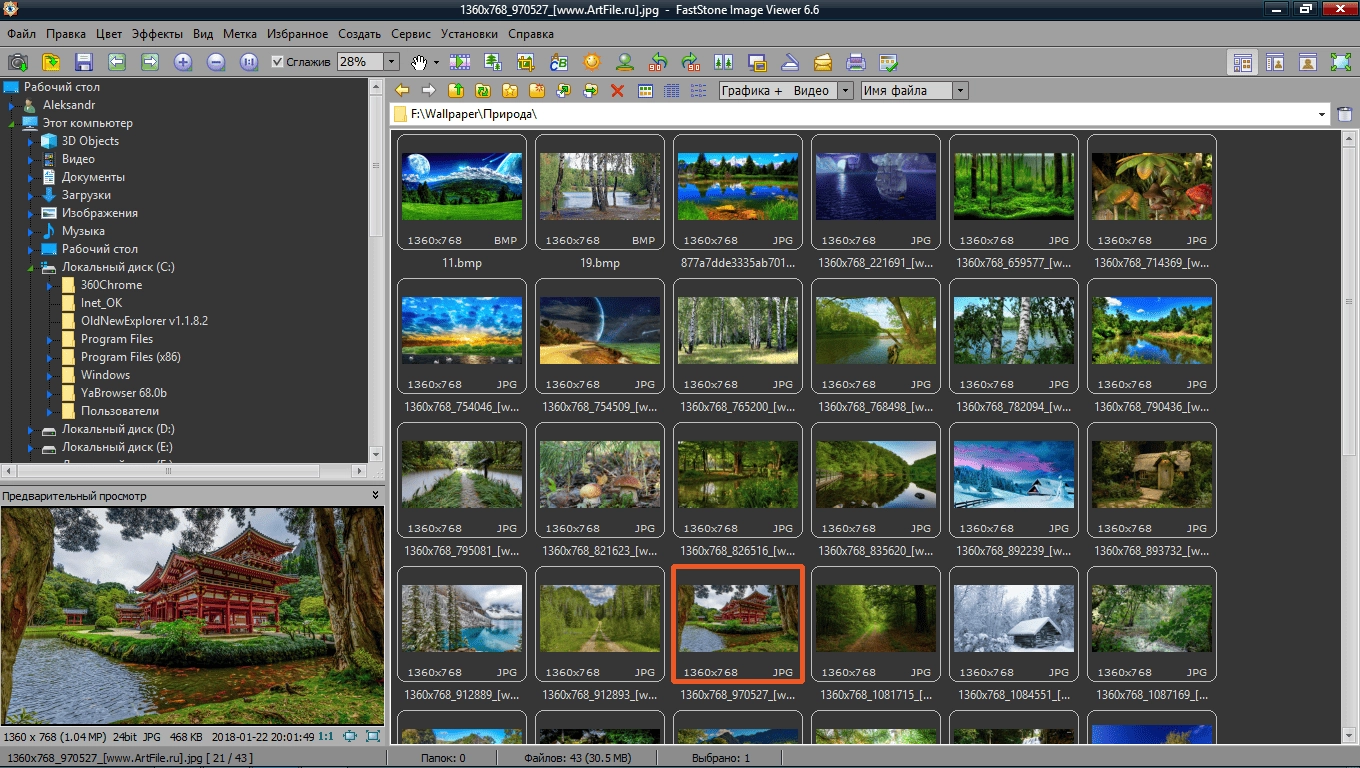Open settings checklist icon
1360x768 pixels.
(x=889, y=62)
